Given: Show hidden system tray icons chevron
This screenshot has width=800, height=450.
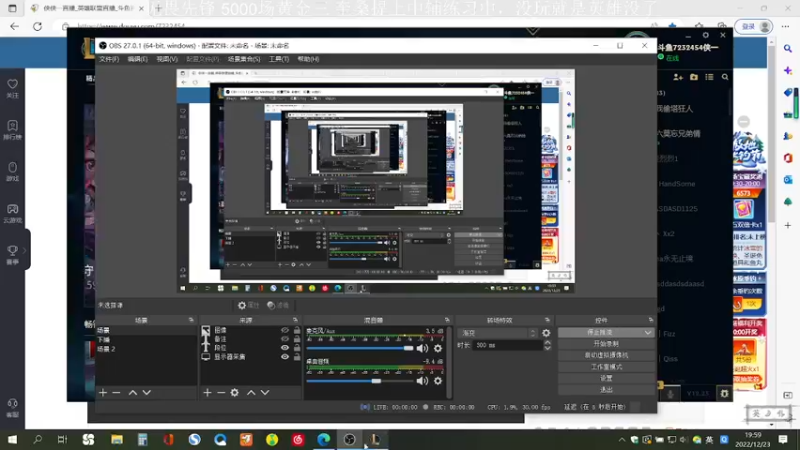Looking at the screenshot, I should [621, 439].
